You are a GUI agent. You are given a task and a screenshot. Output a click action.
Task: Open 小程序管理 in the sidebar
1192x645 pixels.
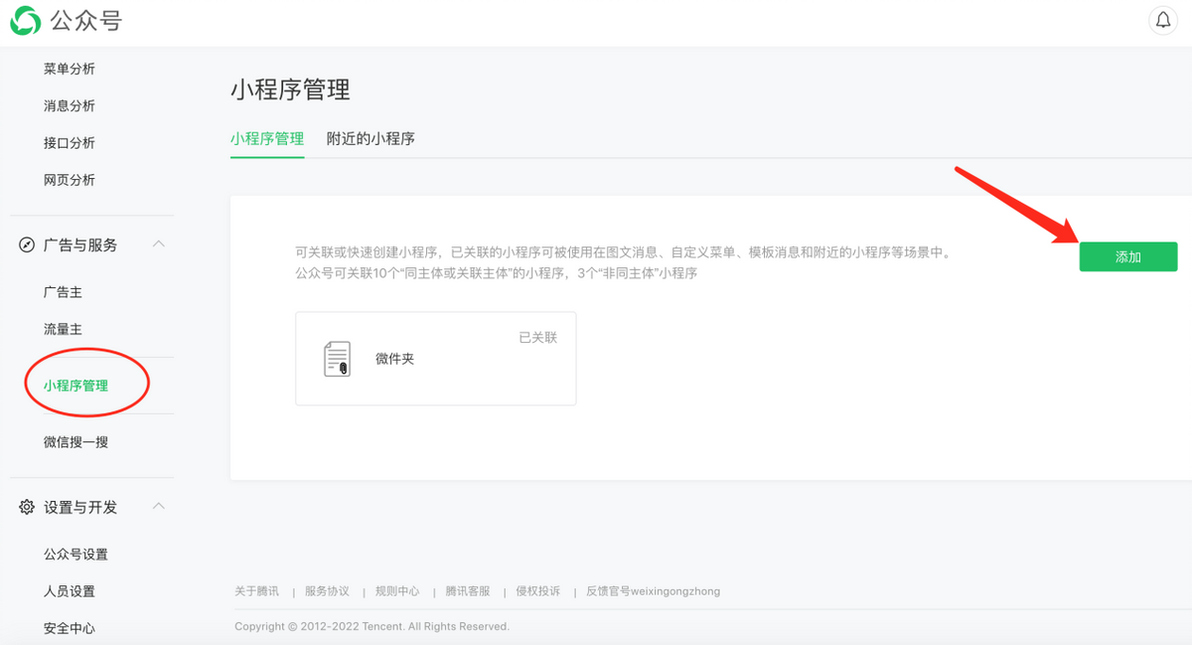click(75, 386)
